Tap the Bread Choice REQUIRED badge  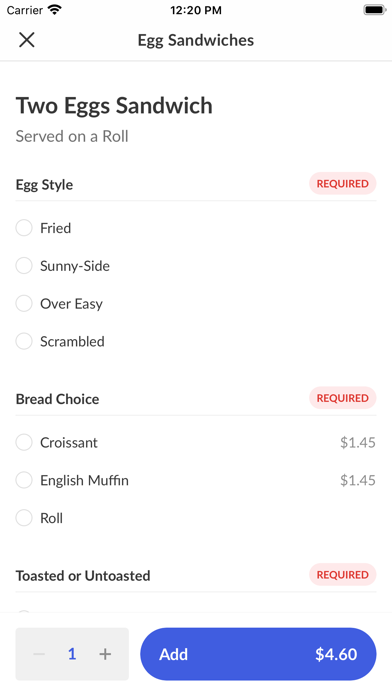[342, 398]
